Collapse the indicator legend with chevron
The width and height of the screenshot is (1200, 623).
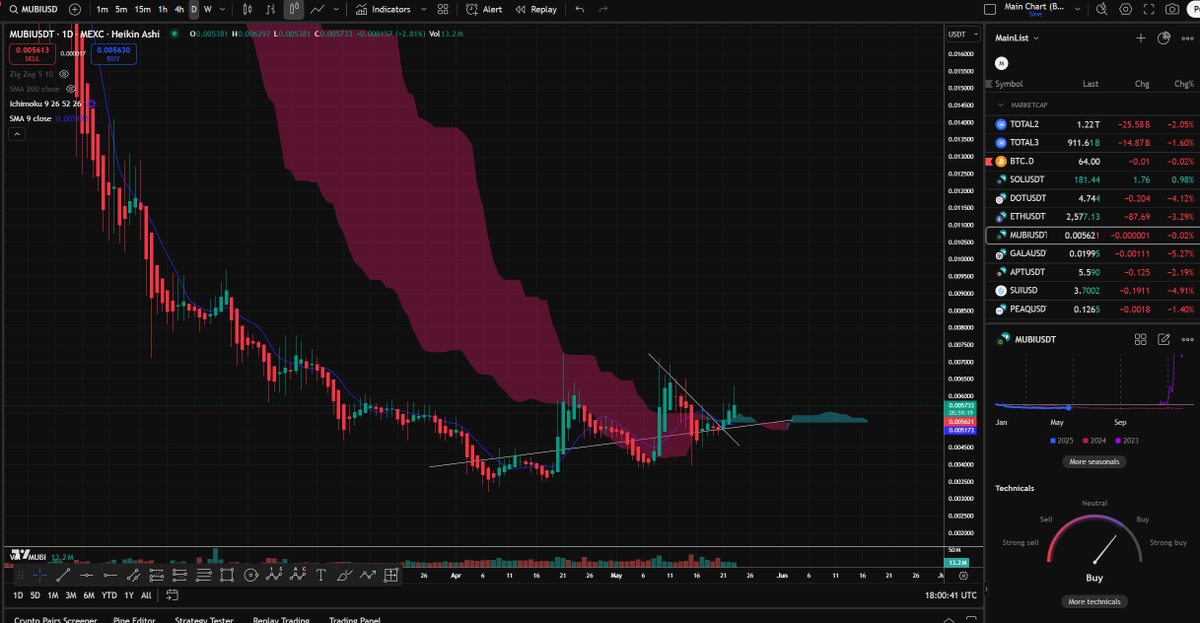click(x=17, y=134)
